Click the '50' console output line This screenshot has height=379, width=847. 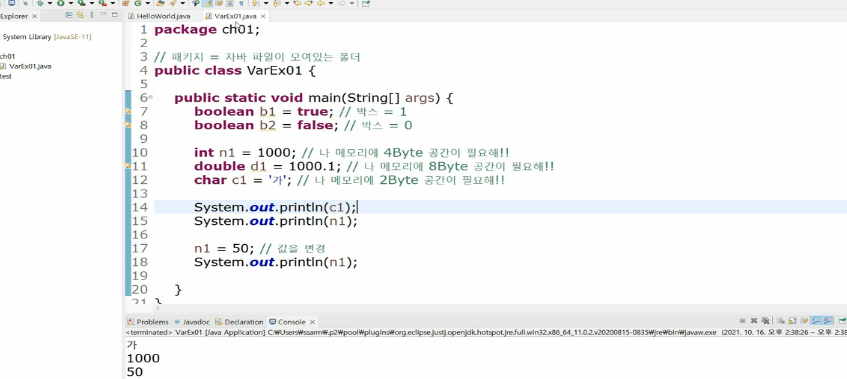(x=135, y=372)
